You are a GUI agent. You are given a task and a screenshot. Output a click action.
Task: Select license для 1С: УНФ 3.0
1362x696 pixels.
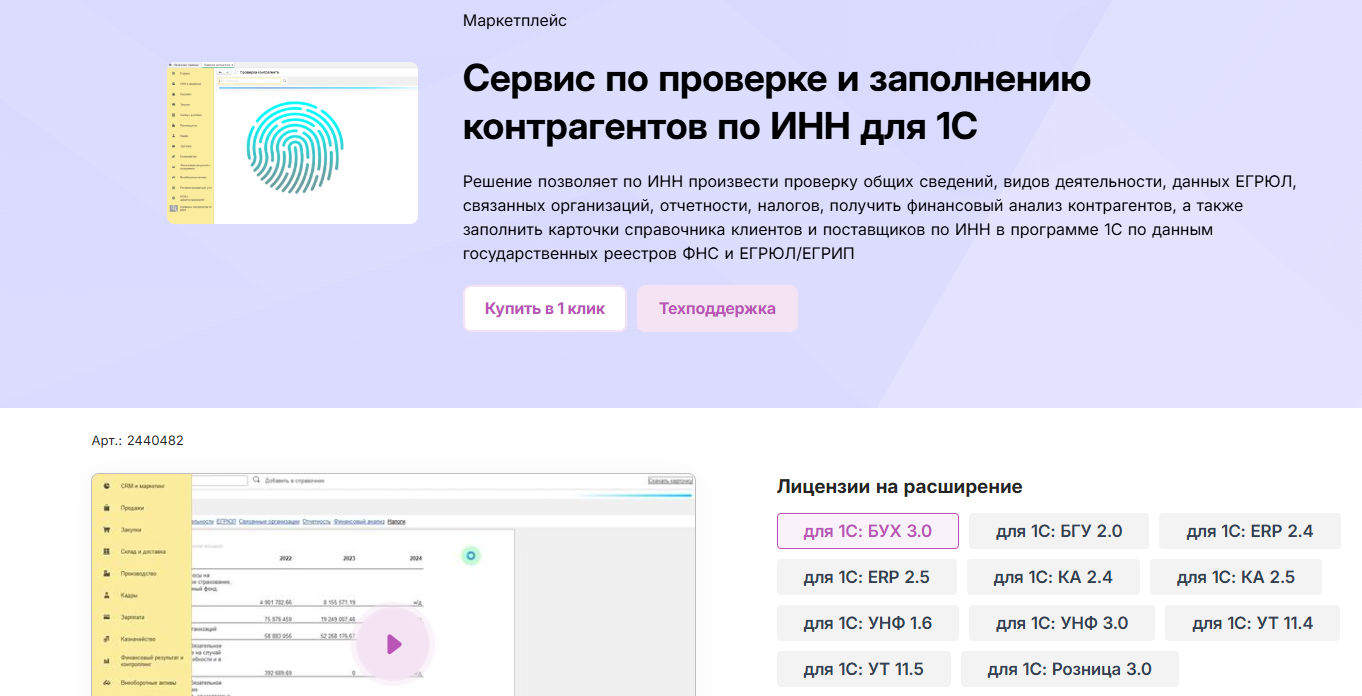pyautogui.click(x=1062, y=623)
